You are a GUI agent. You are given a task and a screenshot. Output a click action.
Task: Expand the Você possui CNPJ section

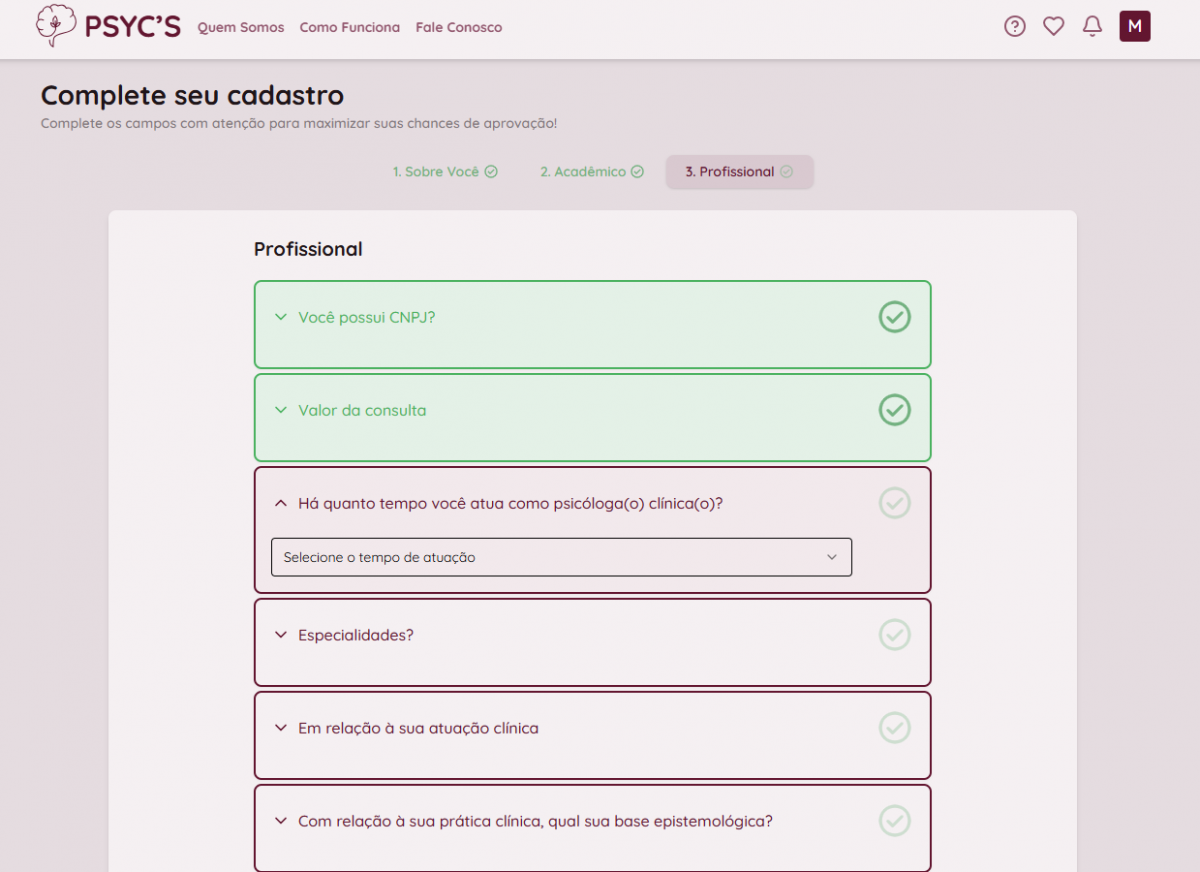[x=281, y=317]
